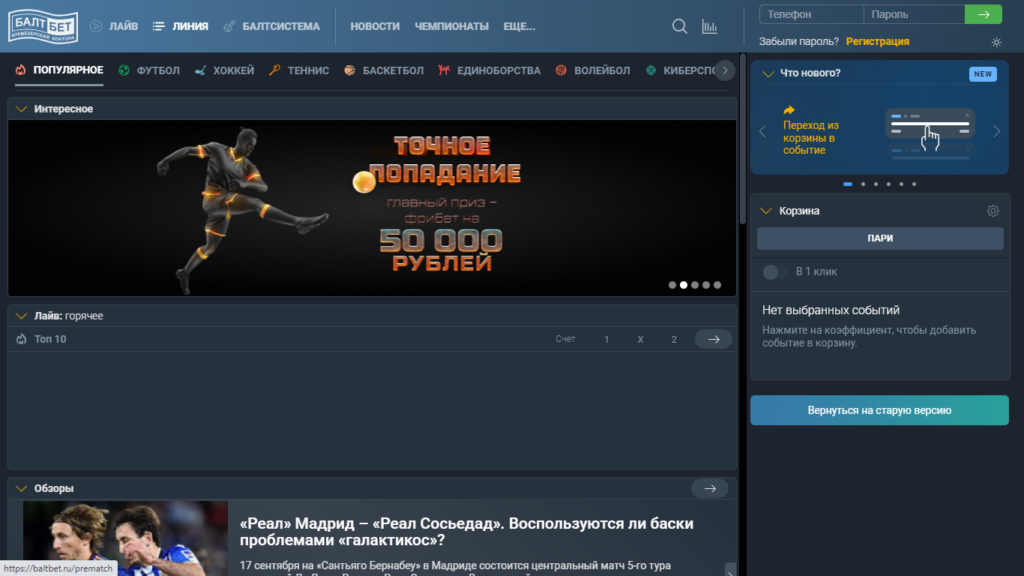Collapse the 'Обзоры' section
1024x576 pixels.
[22, 488]
